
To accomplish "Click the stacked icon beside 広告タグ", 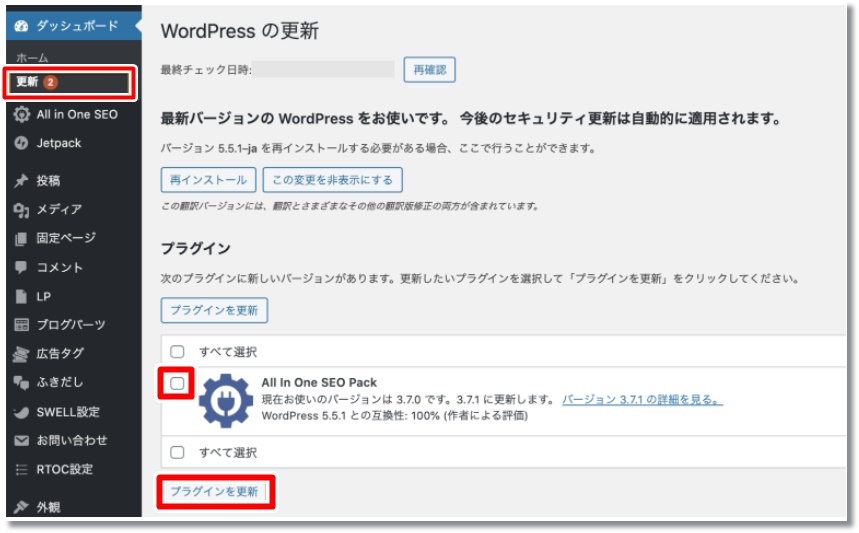I will coord(21,354).
